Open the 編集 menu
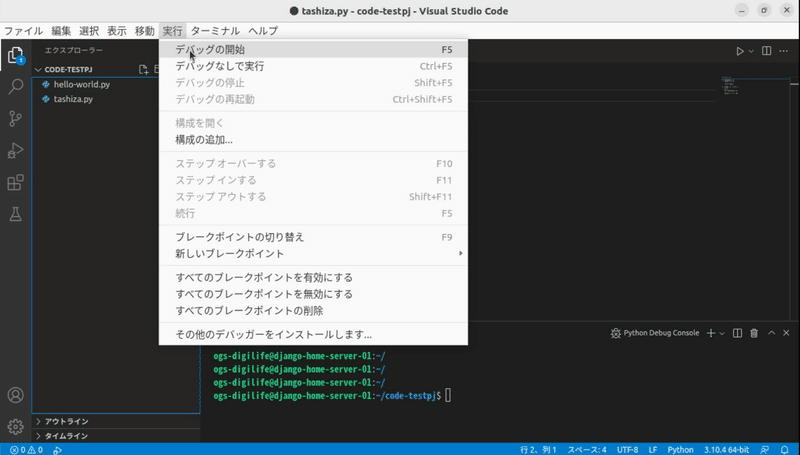 pyautogui.click(x=61, y=31)
